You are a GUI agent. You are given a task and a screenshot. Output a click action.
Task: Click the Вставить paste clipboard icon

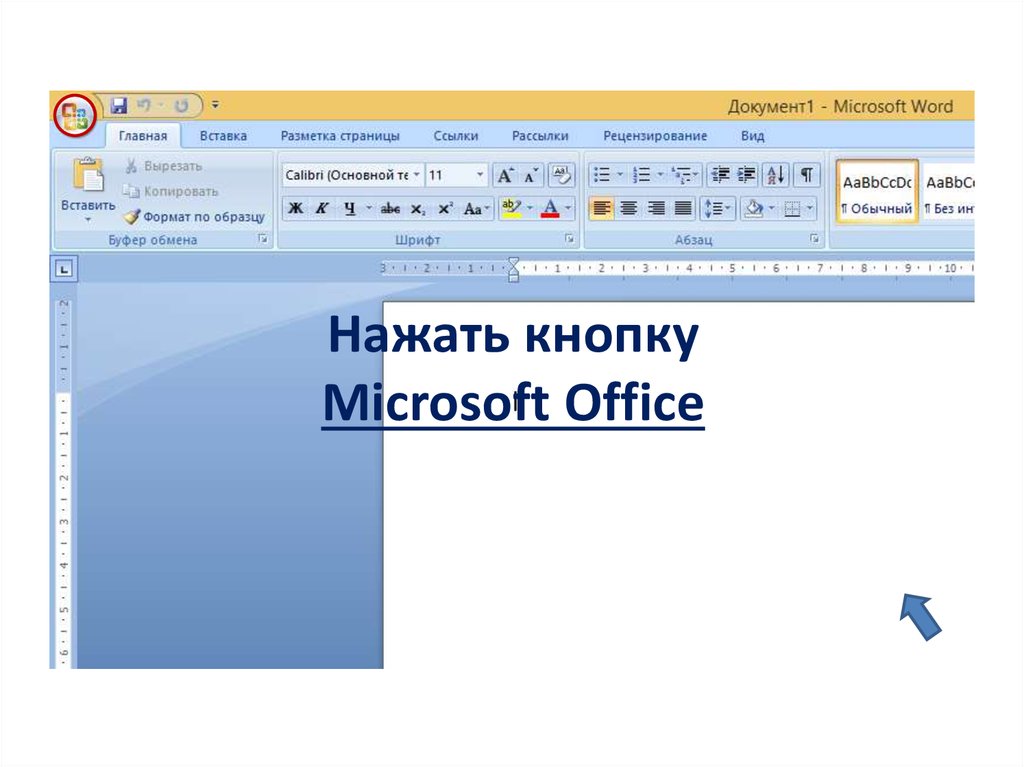tap(88, 175)
